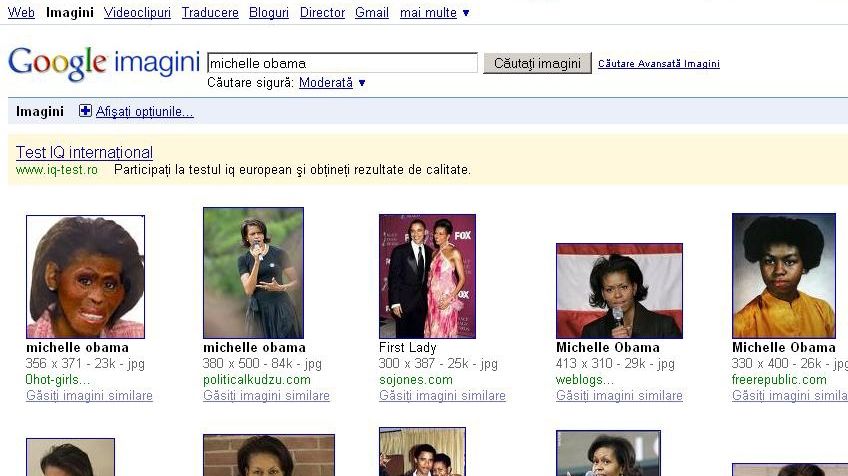Open Gmail from the top bar
The image size is (848, 476).
point(372,12)
